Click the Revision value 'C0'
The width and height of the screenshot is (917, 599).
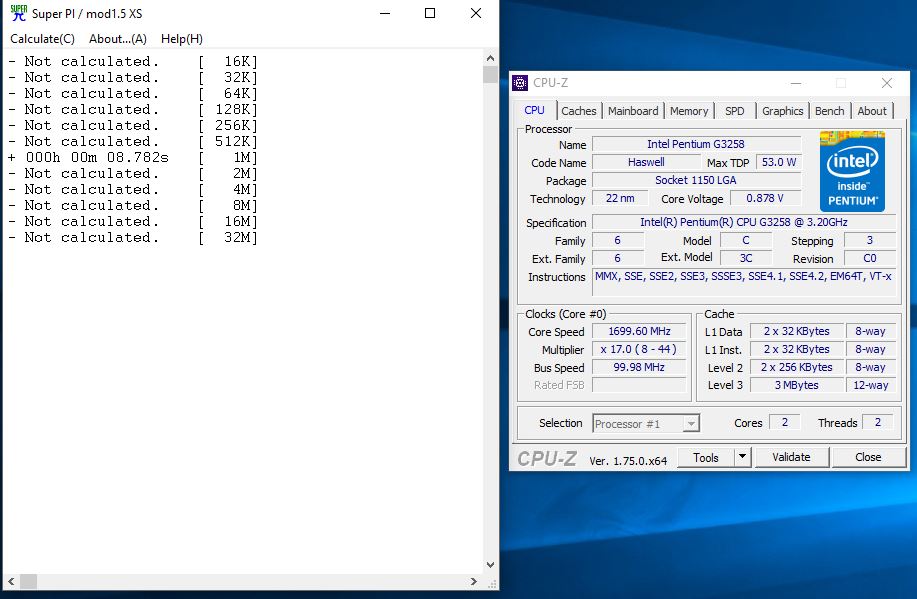pyautogui.click(x=870, y=259)
